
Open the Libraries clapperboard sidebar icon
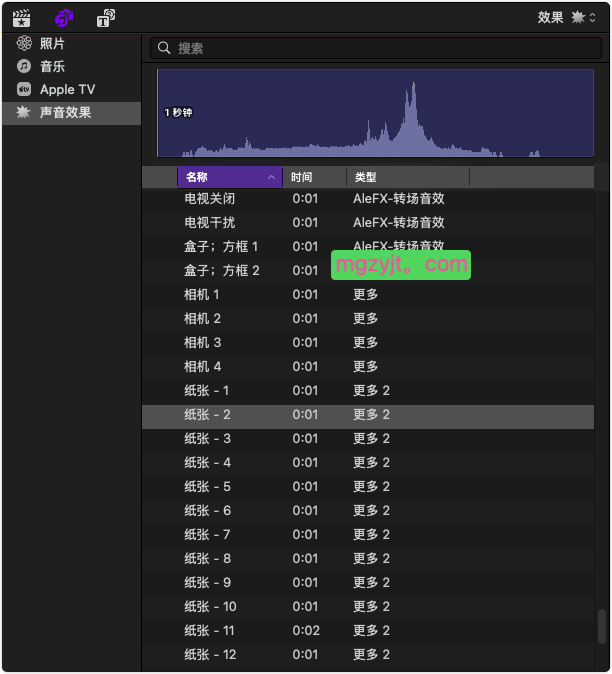[21, 18]
